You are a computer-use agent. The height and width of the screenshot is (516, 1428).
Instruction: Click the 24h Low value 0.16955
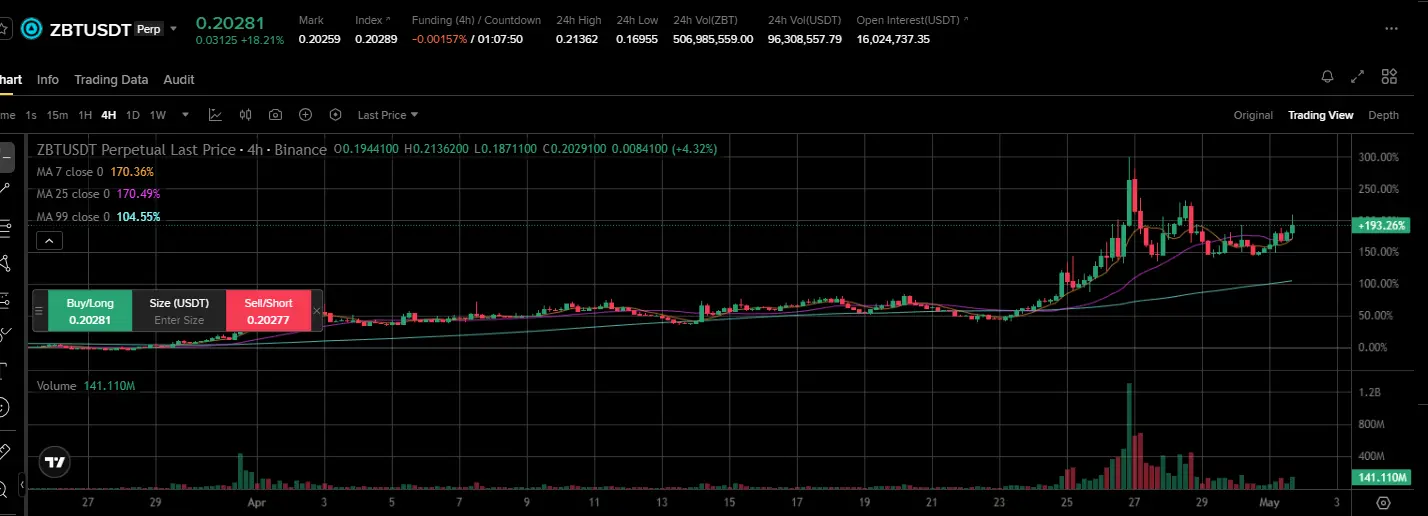pos(638,39)
